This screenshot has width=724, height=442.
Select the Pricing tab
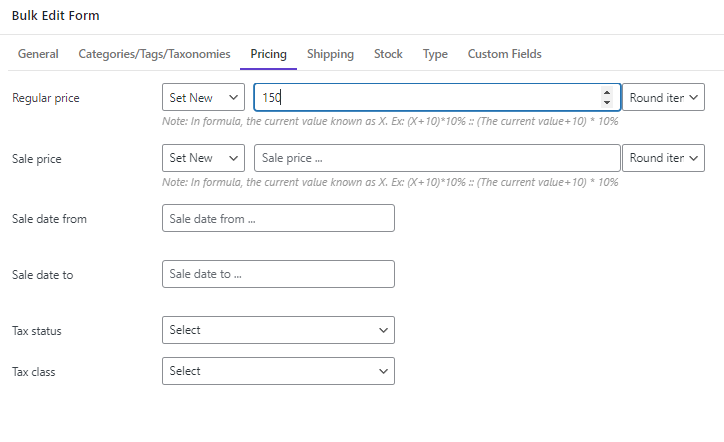click(268, 54)
